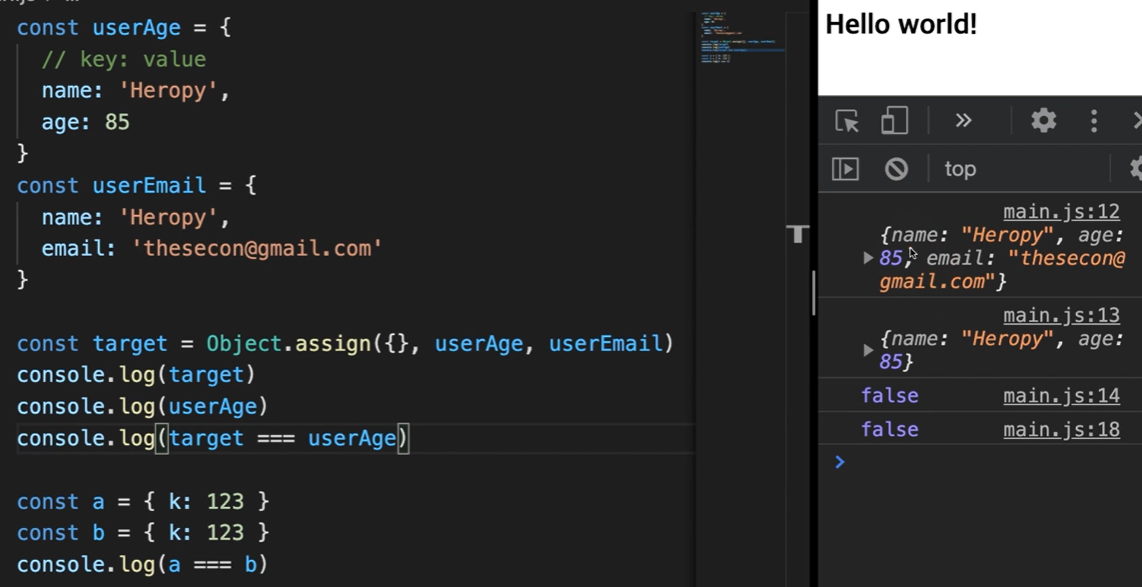Viewport: 1142px width, 587px height.
Task: Open the main.js:12 source link
Action: point(1062,211)
